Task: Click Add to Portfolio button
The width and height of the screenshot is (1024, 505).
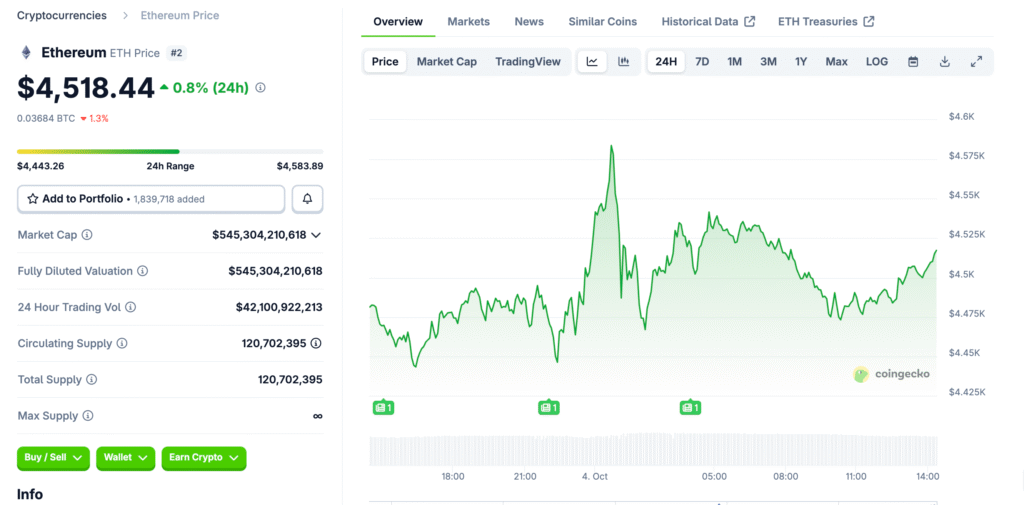Action: [x=152, y=199]
